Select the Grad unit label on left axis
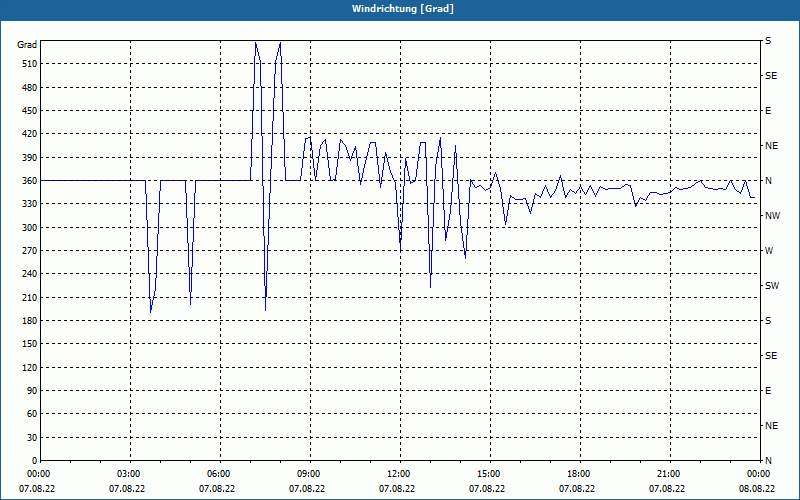Image resolution: width=800 pixels, height=500 pixels. [27, 45]
